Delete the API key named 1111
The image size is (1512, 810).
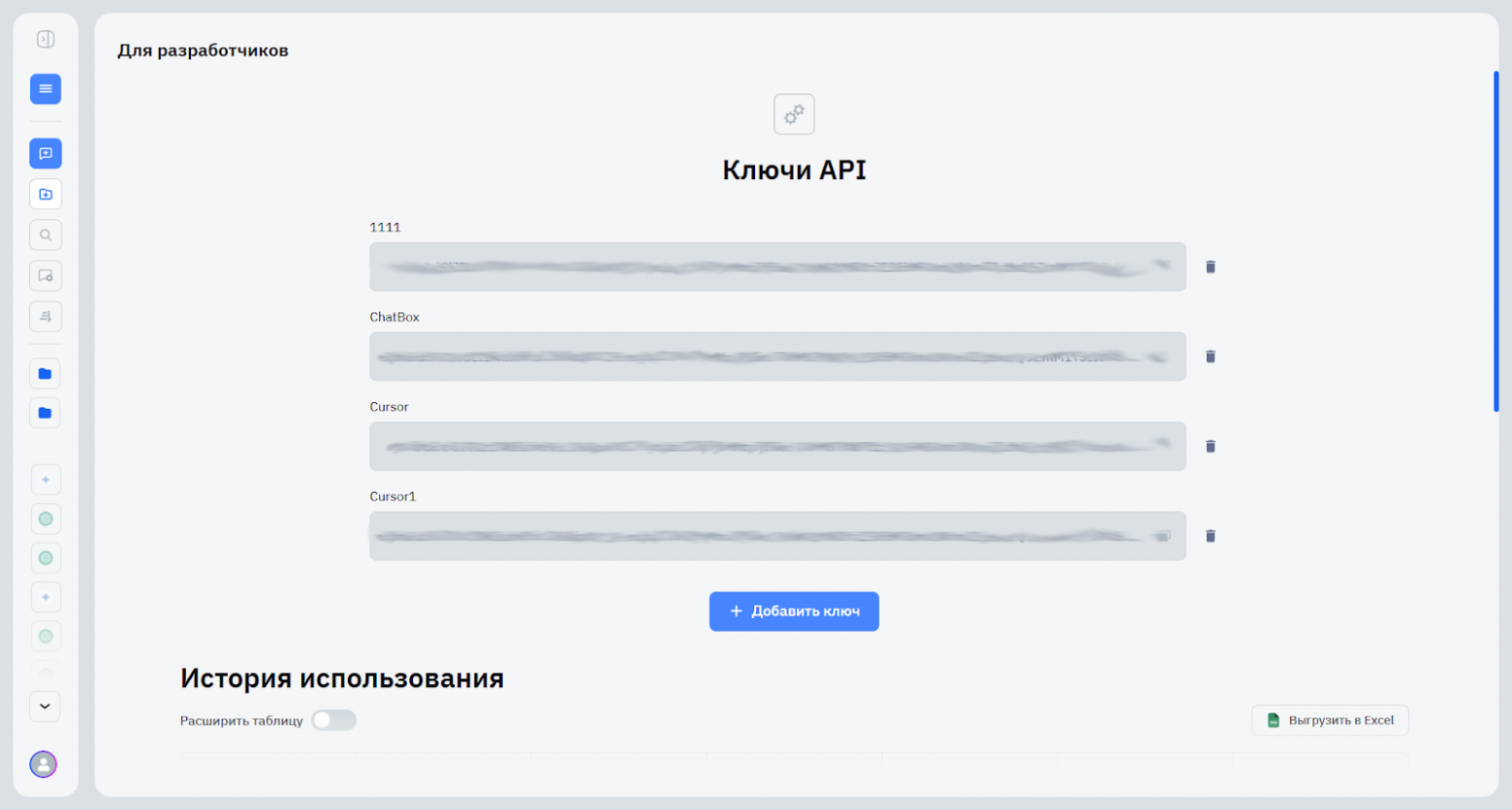pos(1210,266)
